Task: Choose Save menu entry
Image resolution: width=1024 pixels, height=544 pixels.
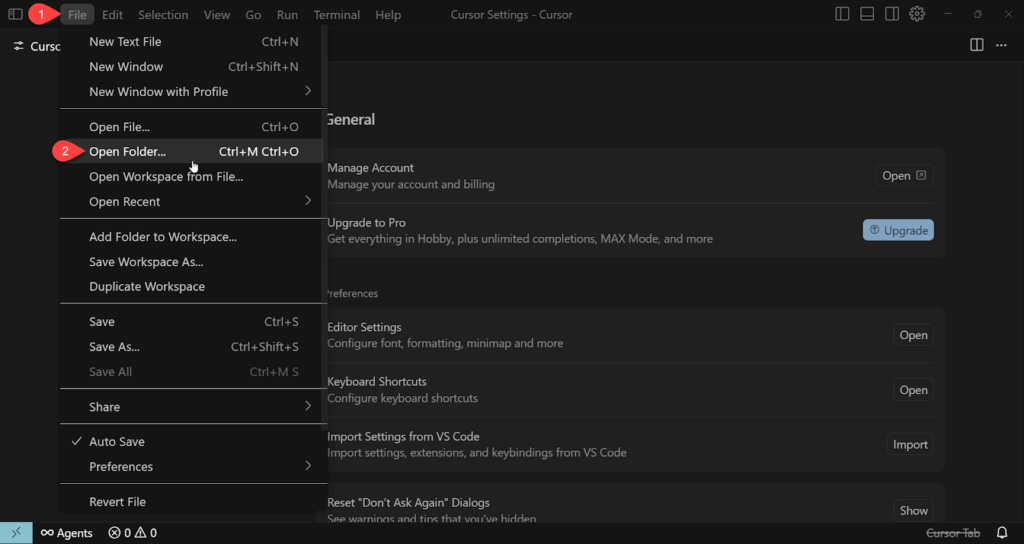Action: point(191,322)
